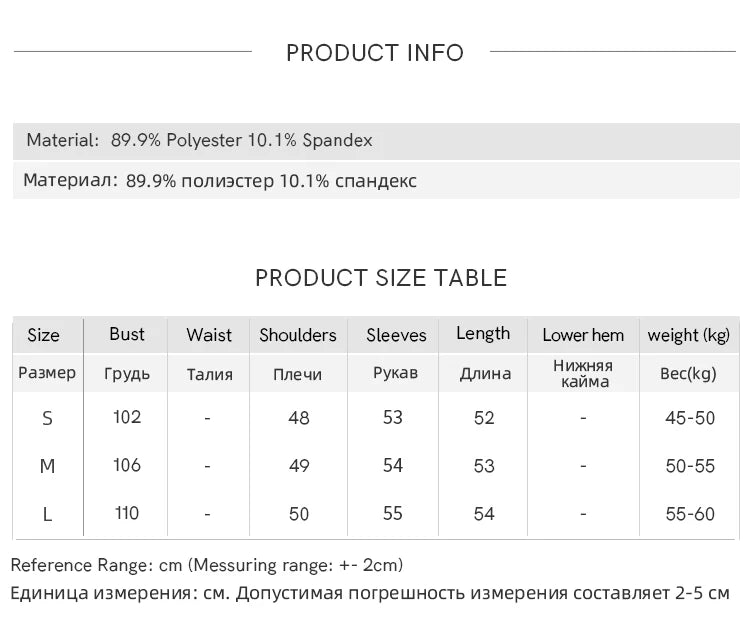This screenshot has width=750, height=630.
Task: Select the Size column header
Action: click(43, 335)
